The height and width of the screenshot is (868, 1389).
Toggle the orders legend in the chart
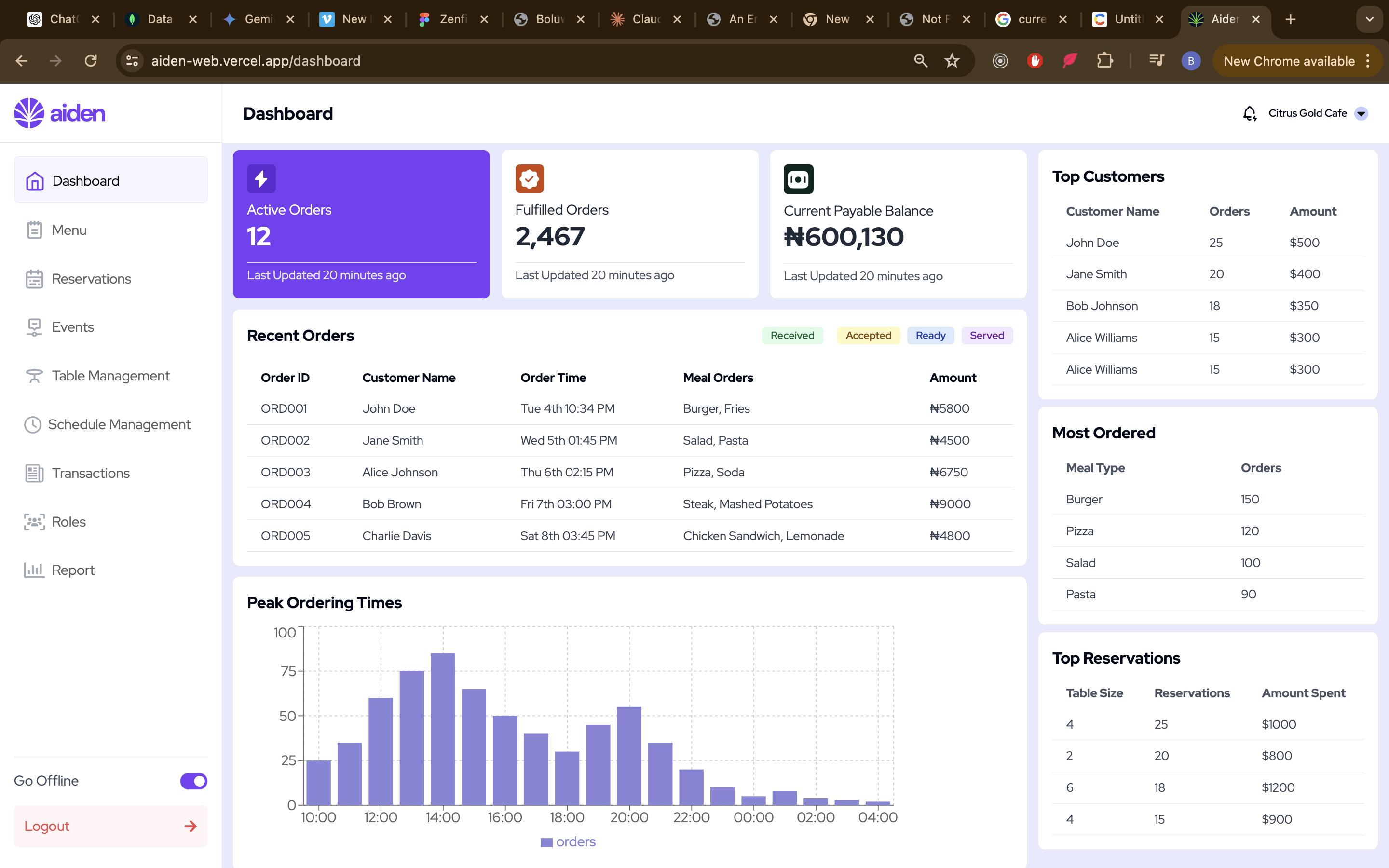(568, 841)
